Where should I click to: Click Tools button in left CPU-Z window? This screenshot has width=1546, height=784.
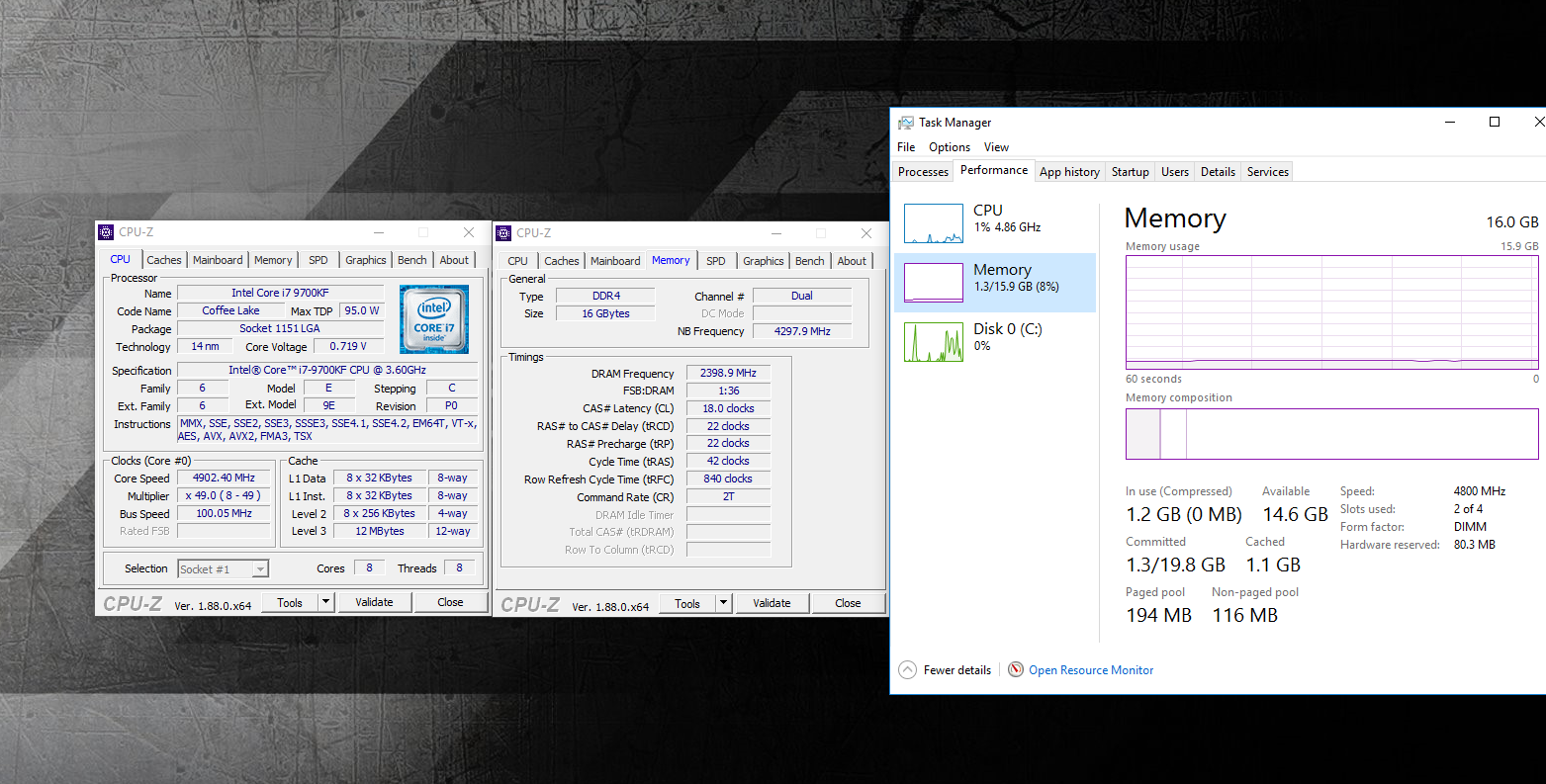[x=290, y=602]
